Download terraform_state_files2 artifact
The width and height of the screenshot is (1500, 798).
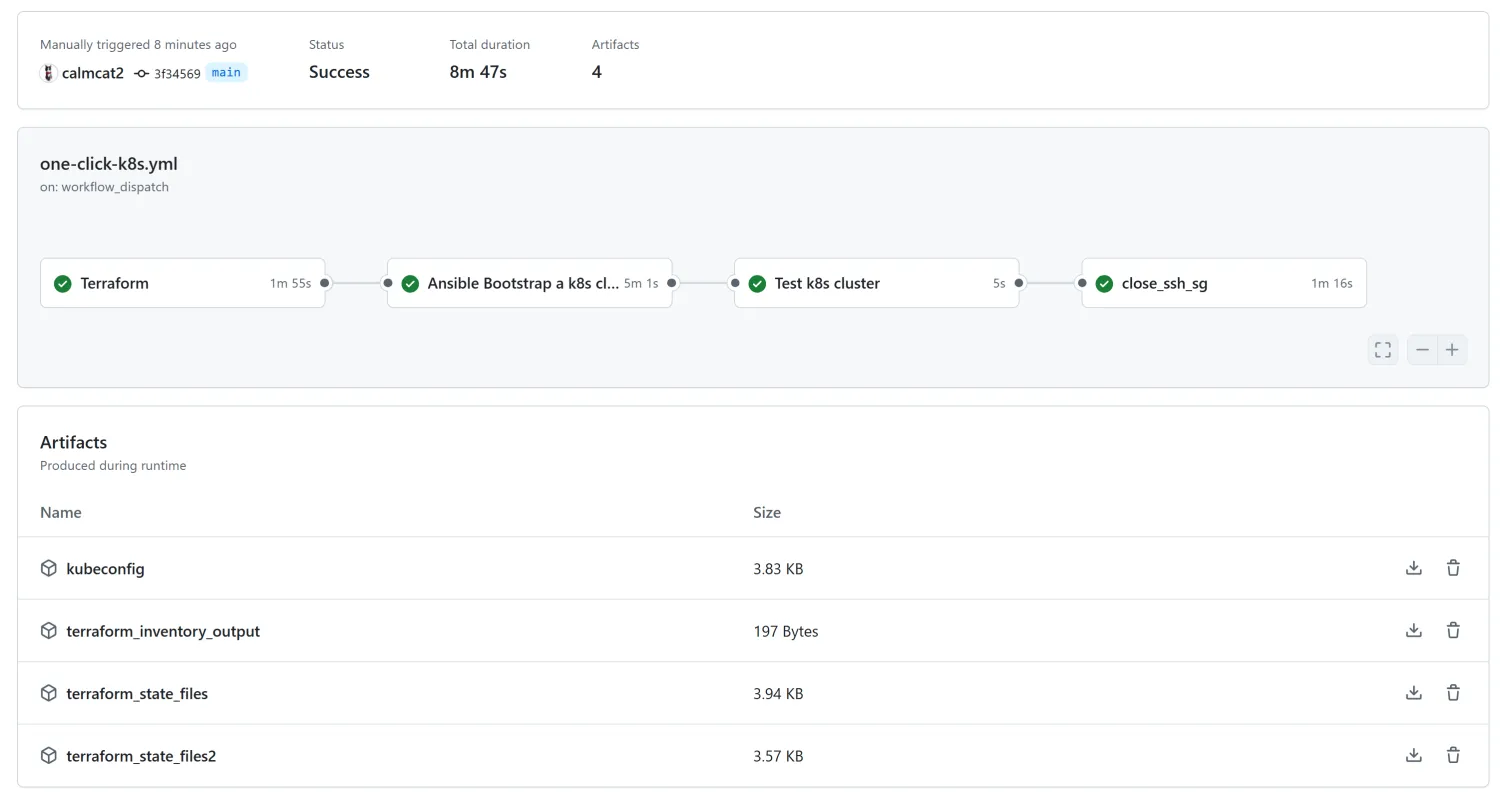[1413, 756]
